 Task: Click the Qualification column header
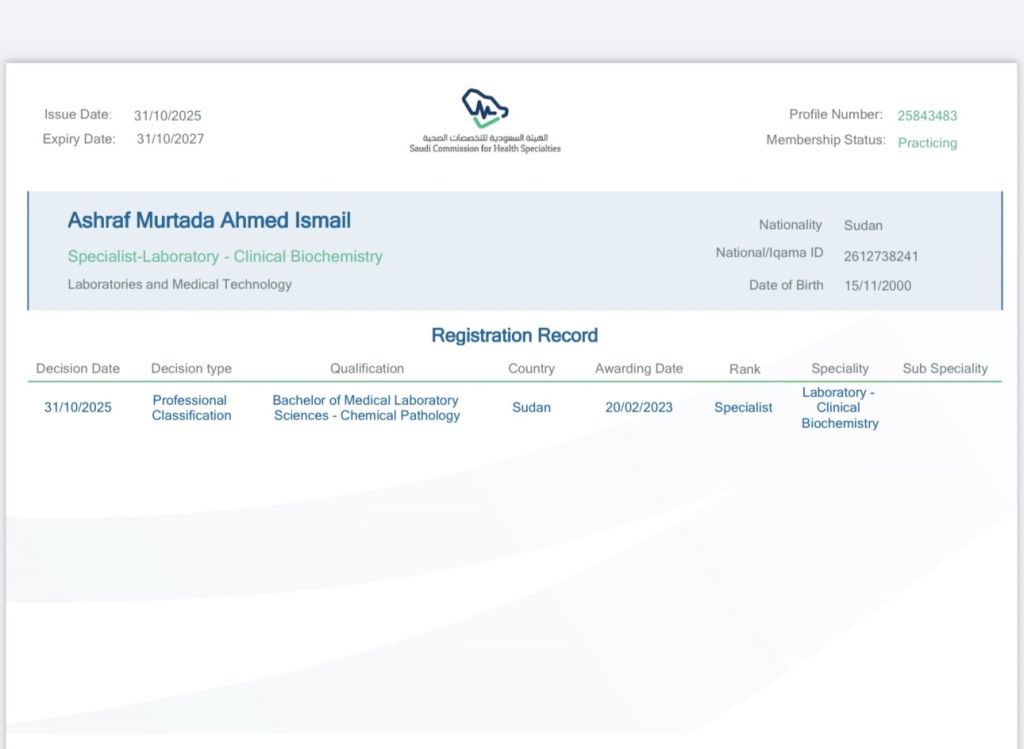point(367,368)
